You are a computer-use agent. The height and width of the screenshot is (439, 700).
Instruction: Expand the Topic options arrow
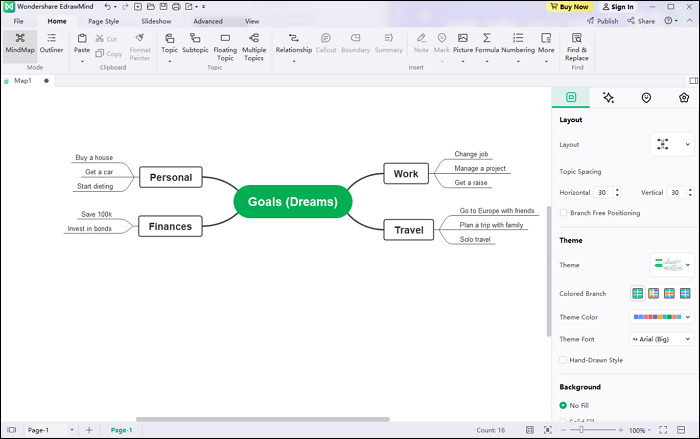coord(170,61)
